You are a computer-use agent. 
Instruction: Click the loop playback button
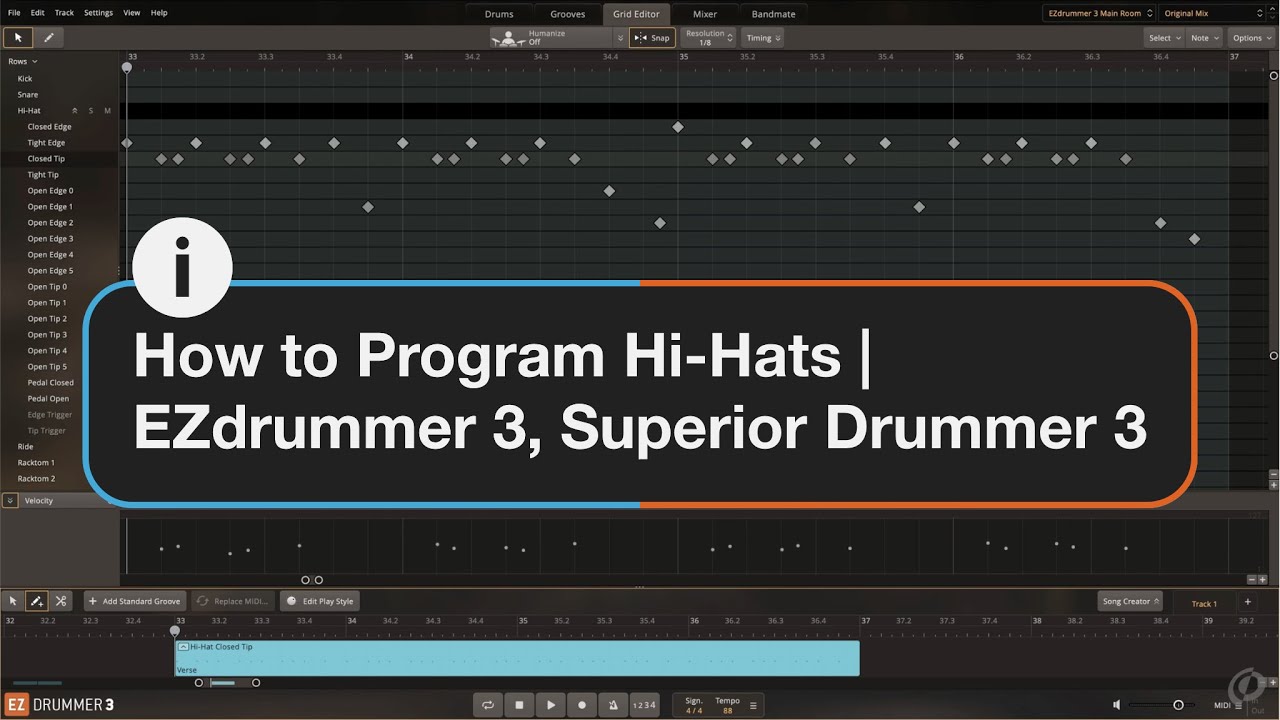tap(488, 705)
